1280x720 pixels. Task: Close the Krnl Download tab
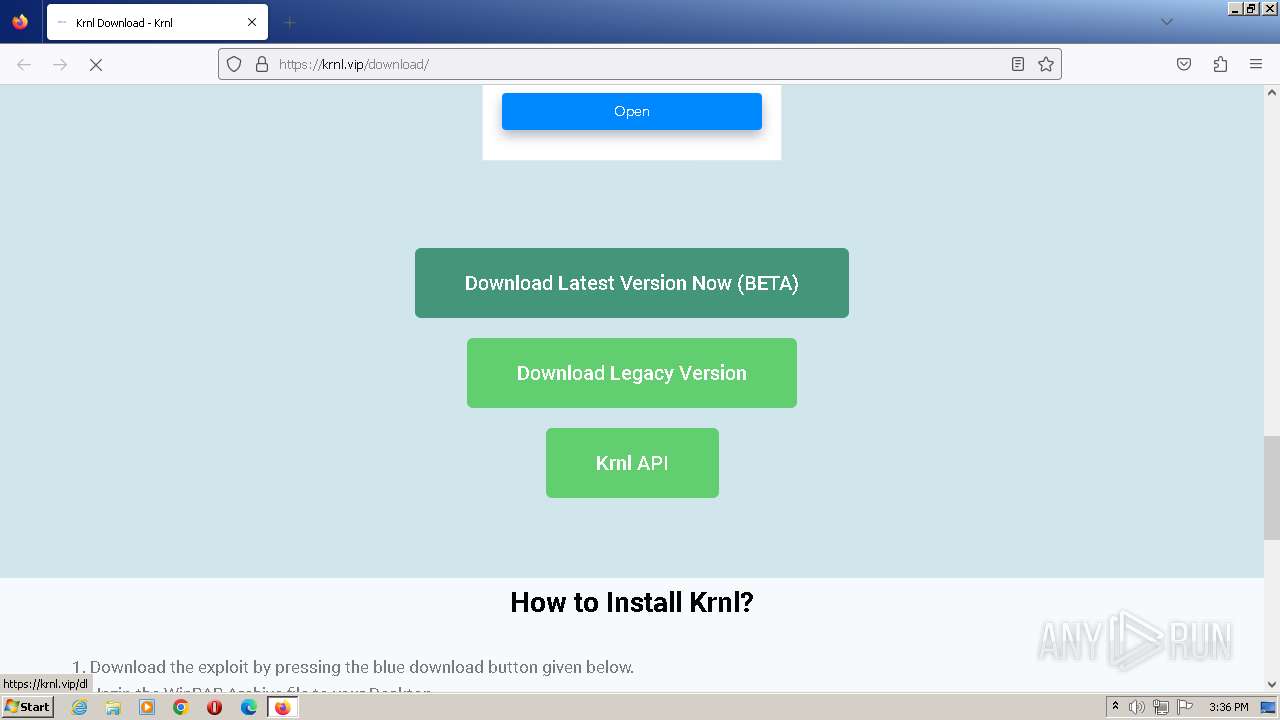252,22
